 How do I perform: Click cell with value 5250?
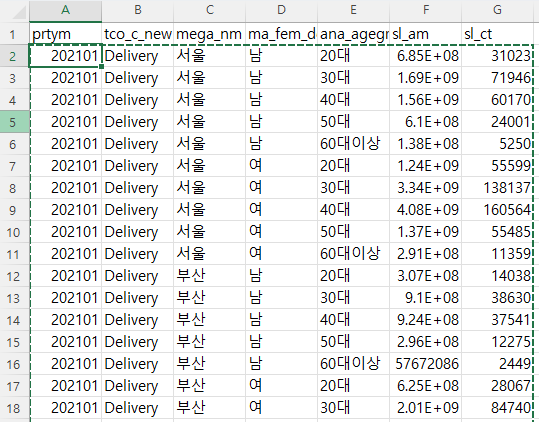click(497, 144)
